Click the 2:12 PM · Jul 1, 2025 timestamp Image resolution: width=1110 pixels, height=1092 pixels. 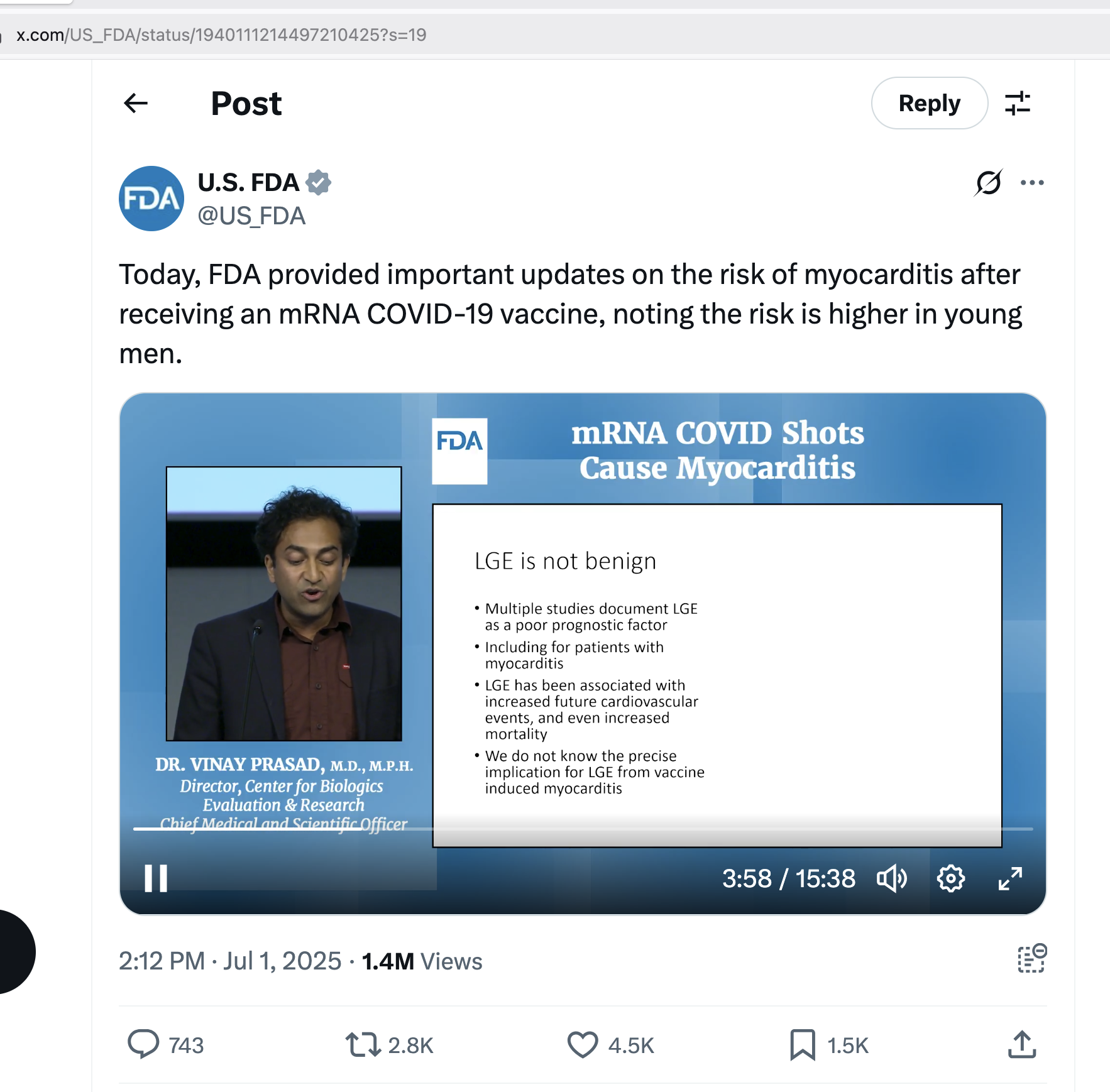tap(230, 961)
